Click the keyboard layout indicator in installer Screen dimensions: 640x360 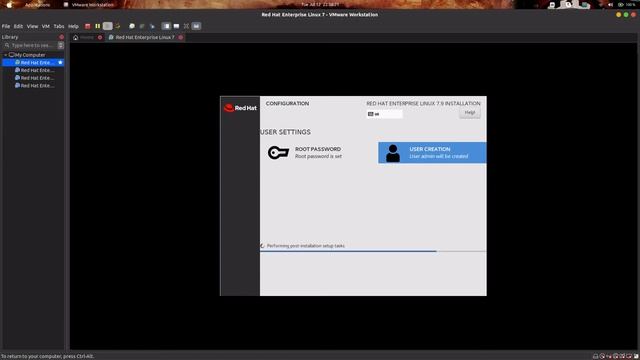coord(384,114)
